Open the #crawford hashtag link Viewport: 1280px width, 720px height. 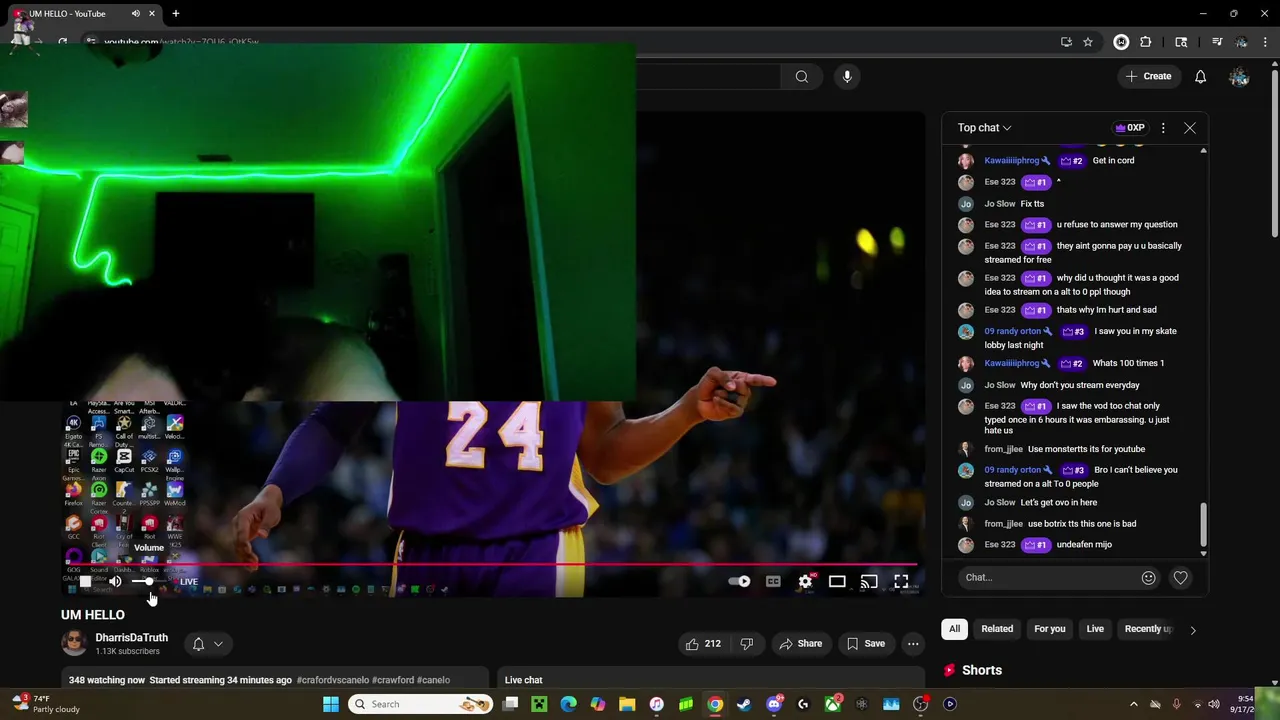(x=393, y=680)
